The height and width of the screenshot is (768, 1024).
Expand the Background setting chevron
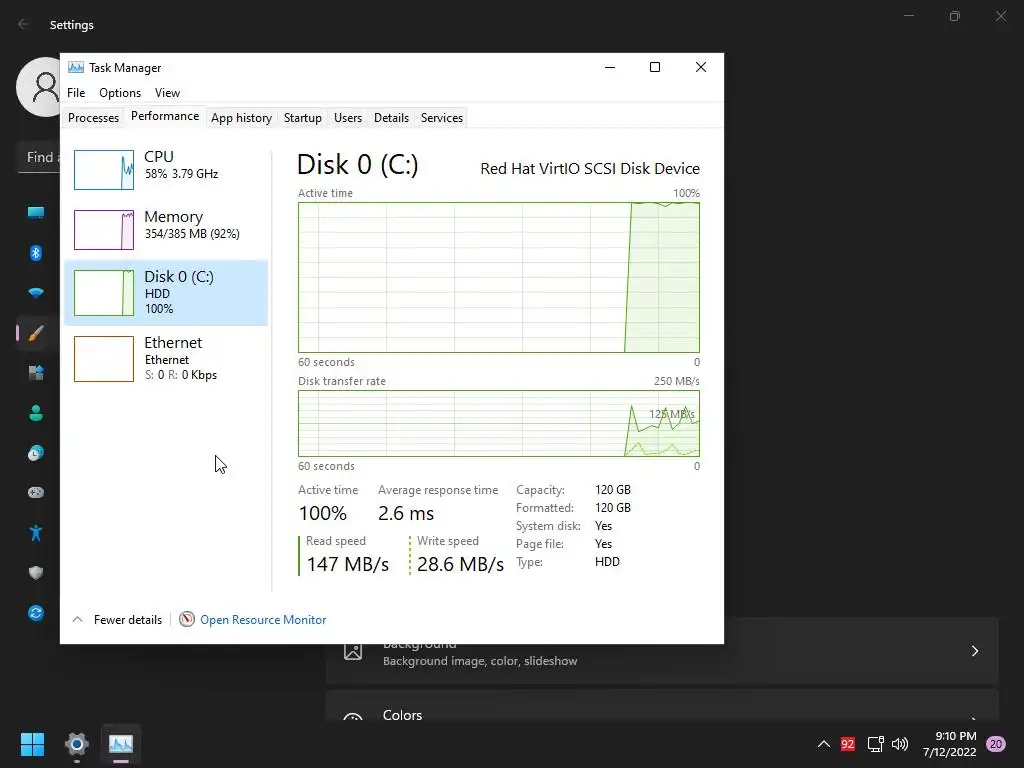tap(974, 651)
